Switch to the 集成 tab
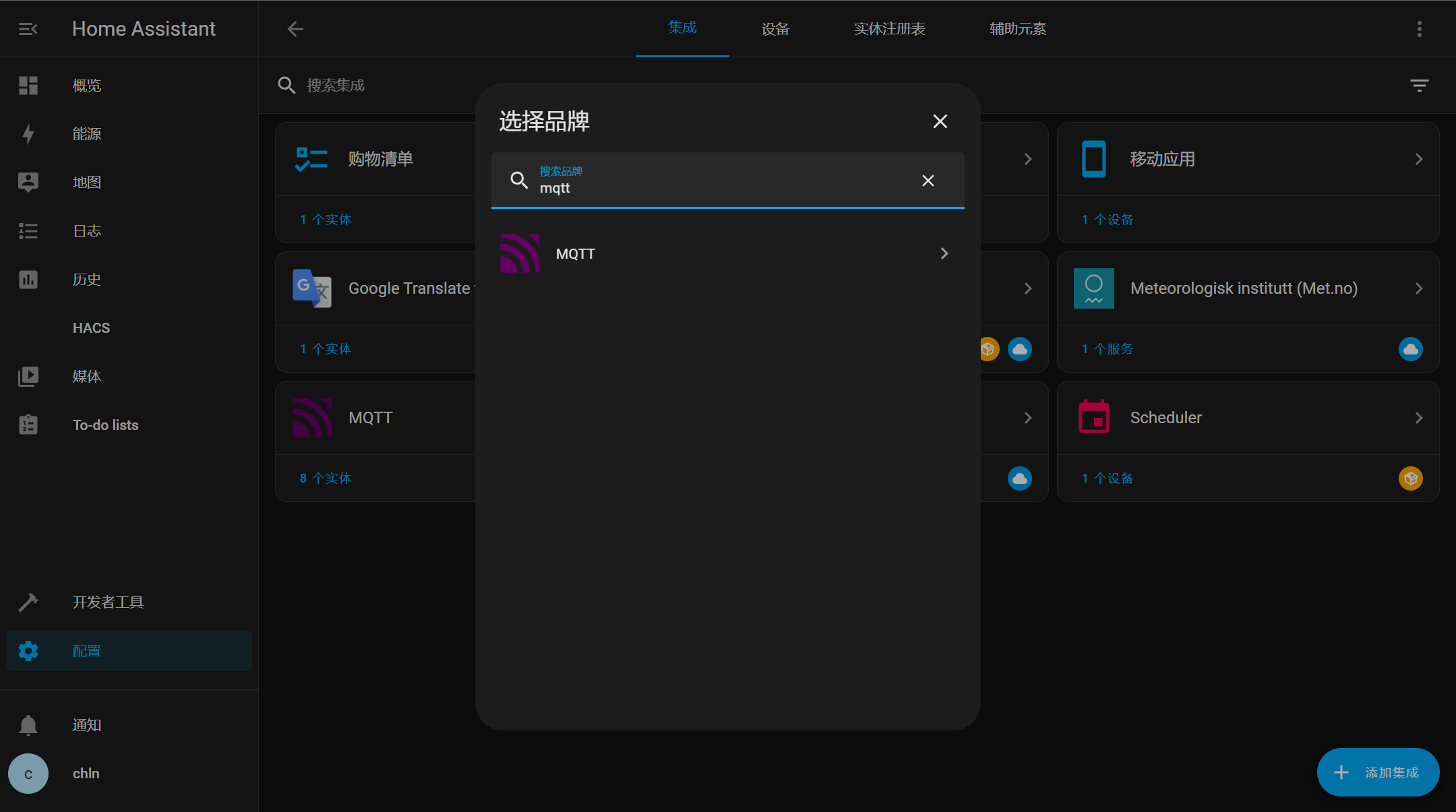 pos(682,28)
